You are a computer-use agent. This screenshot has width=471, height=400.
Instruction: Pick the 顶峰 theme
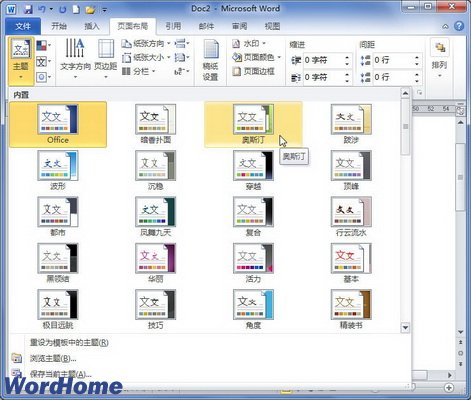[x=351, y=171]
